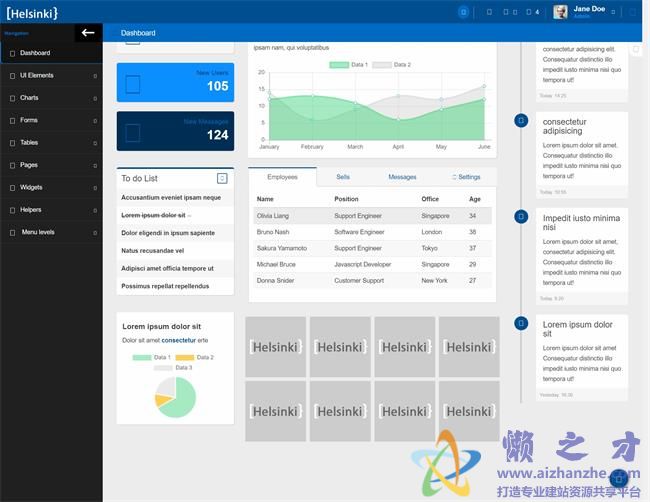Toggle the struck-through 'Lorem ipsum dolor sit' task
650x502 pixels.
(175, 215)
